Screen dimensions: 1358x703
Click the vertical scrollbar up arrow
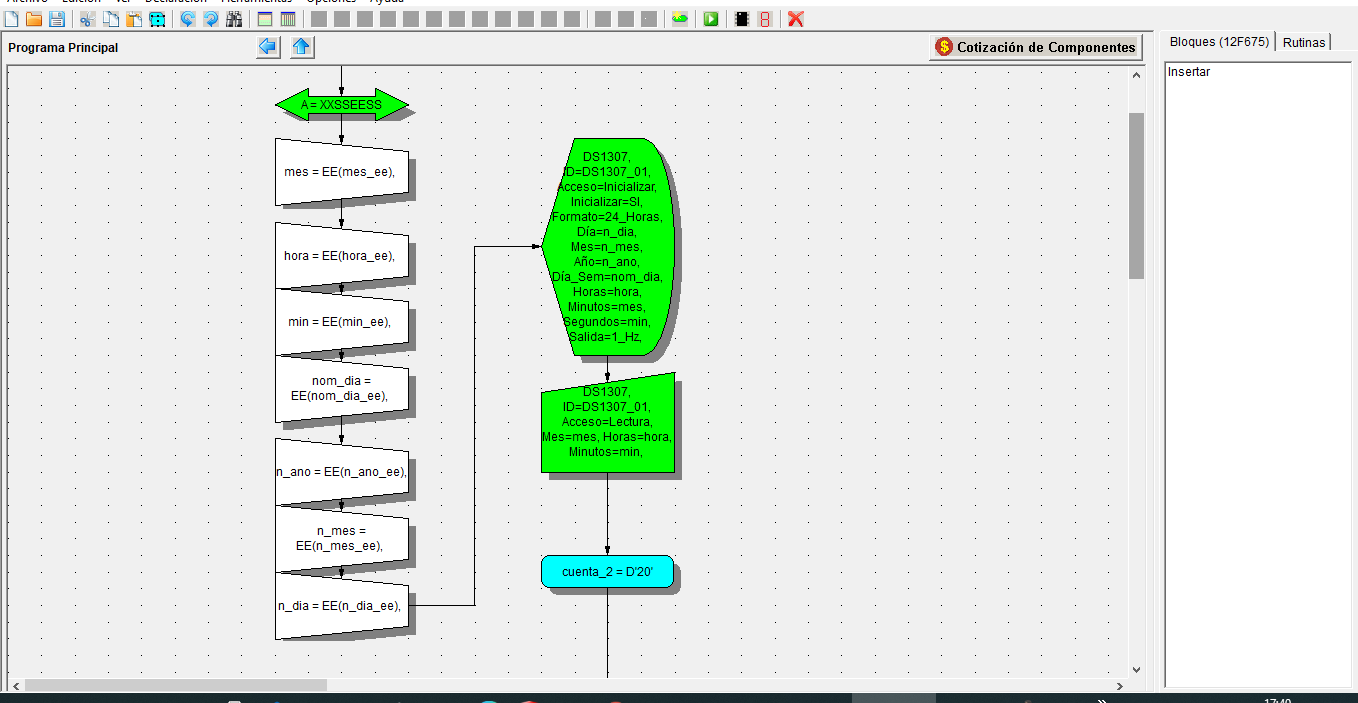tap(1136, 75)
